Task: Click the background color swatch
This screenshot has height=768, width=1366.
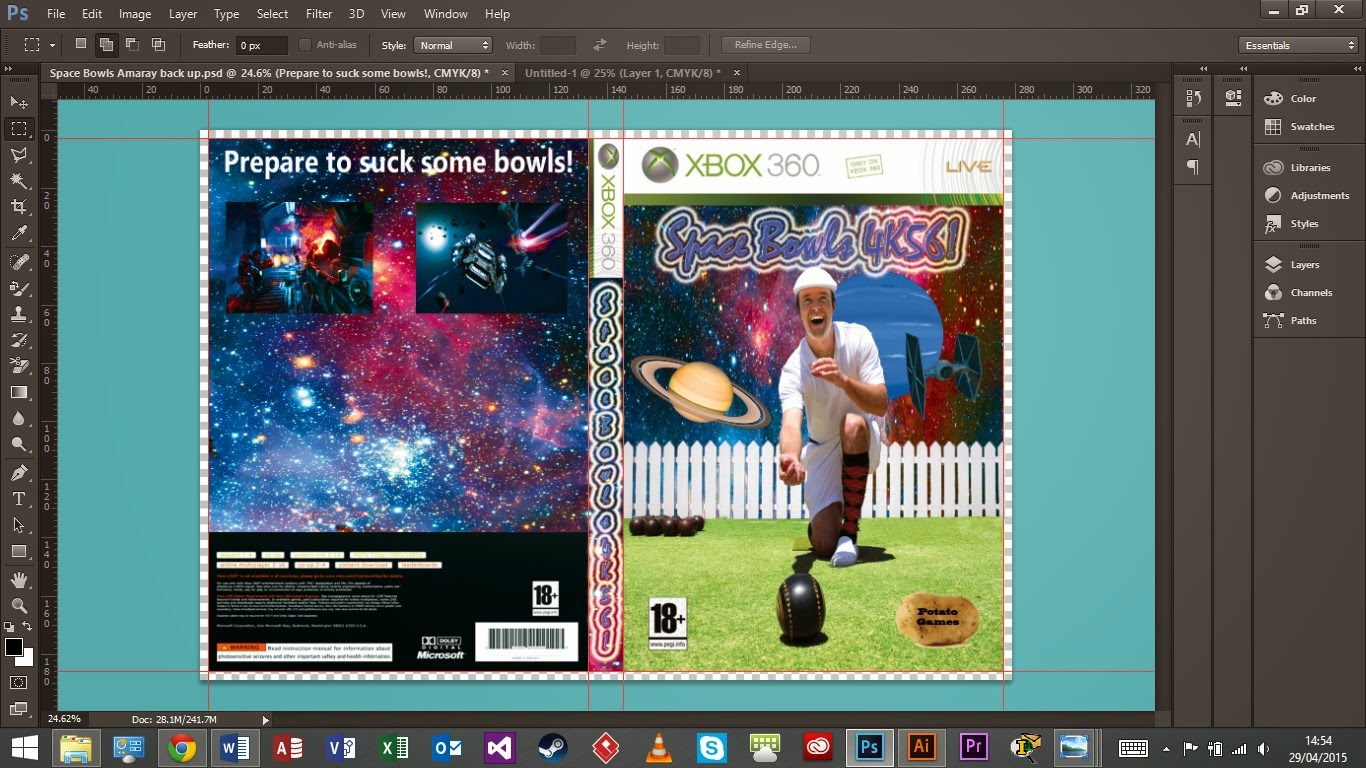Action: point(28,659)
